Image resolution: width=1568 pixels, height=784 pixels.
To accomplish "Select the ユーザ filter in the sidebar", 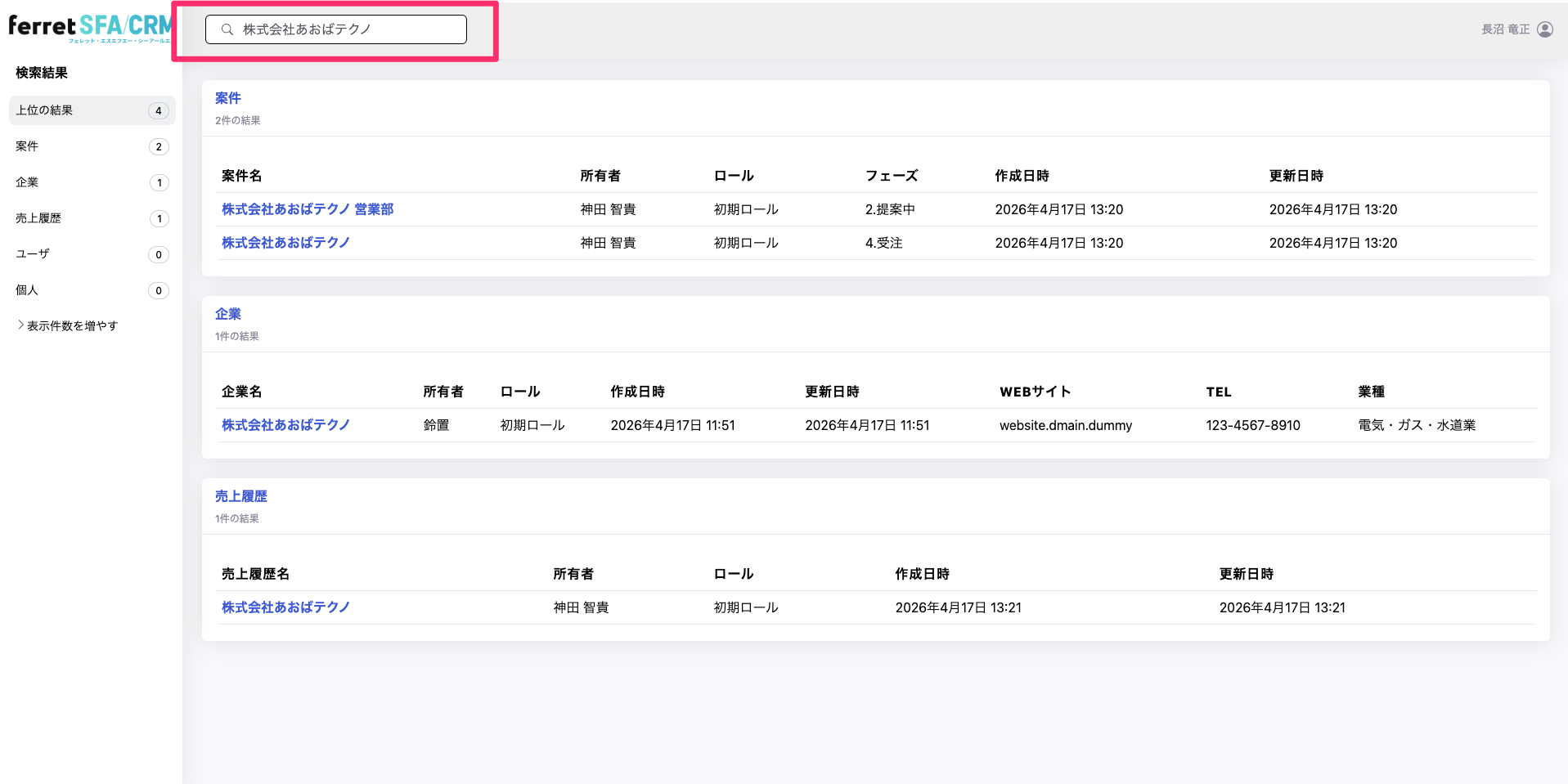I will coord(92,254).
